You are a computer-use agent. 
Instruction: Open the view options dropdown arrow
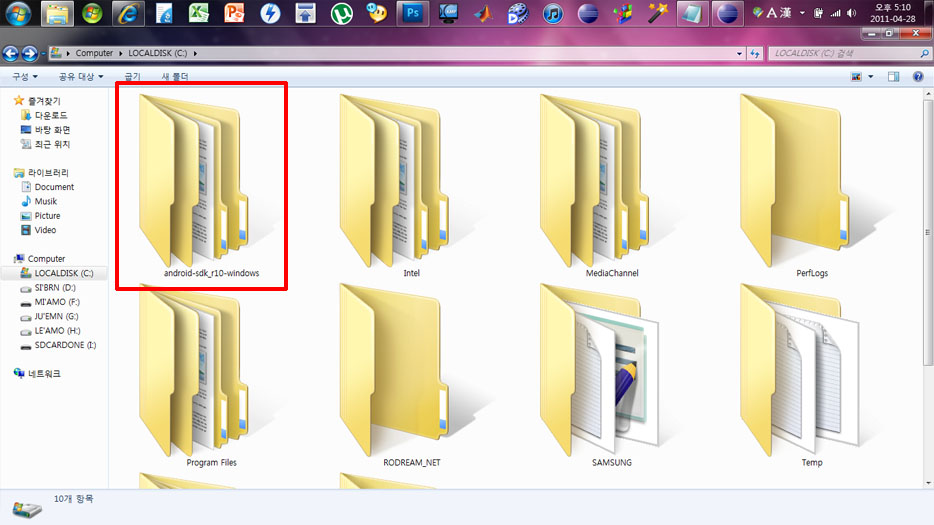tap(870, 76)
